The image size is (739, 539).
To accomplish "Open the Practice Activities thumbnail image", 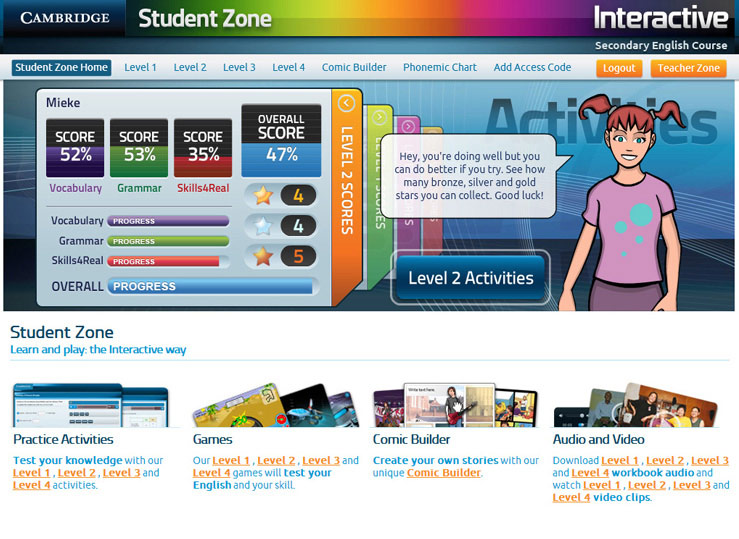I will pyautogui.click(x=91, y=405).
